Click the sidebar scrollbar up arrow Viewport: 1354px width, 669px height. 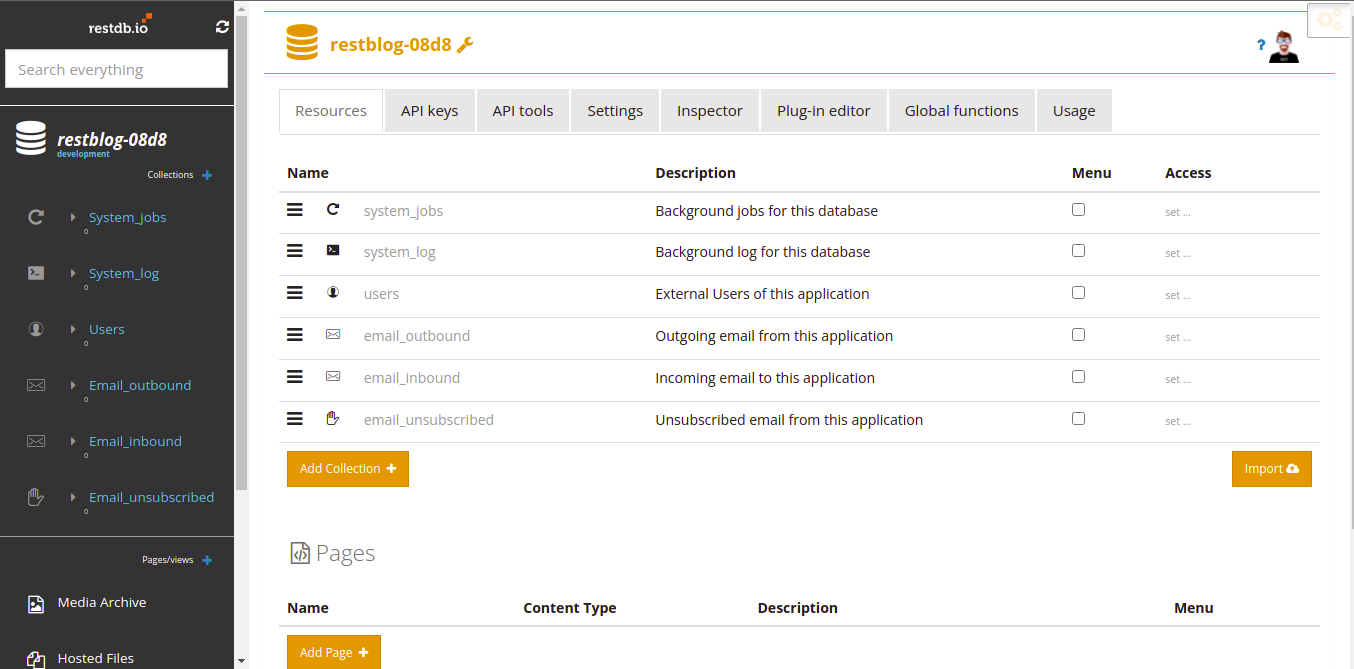click(x=241, y=7)
